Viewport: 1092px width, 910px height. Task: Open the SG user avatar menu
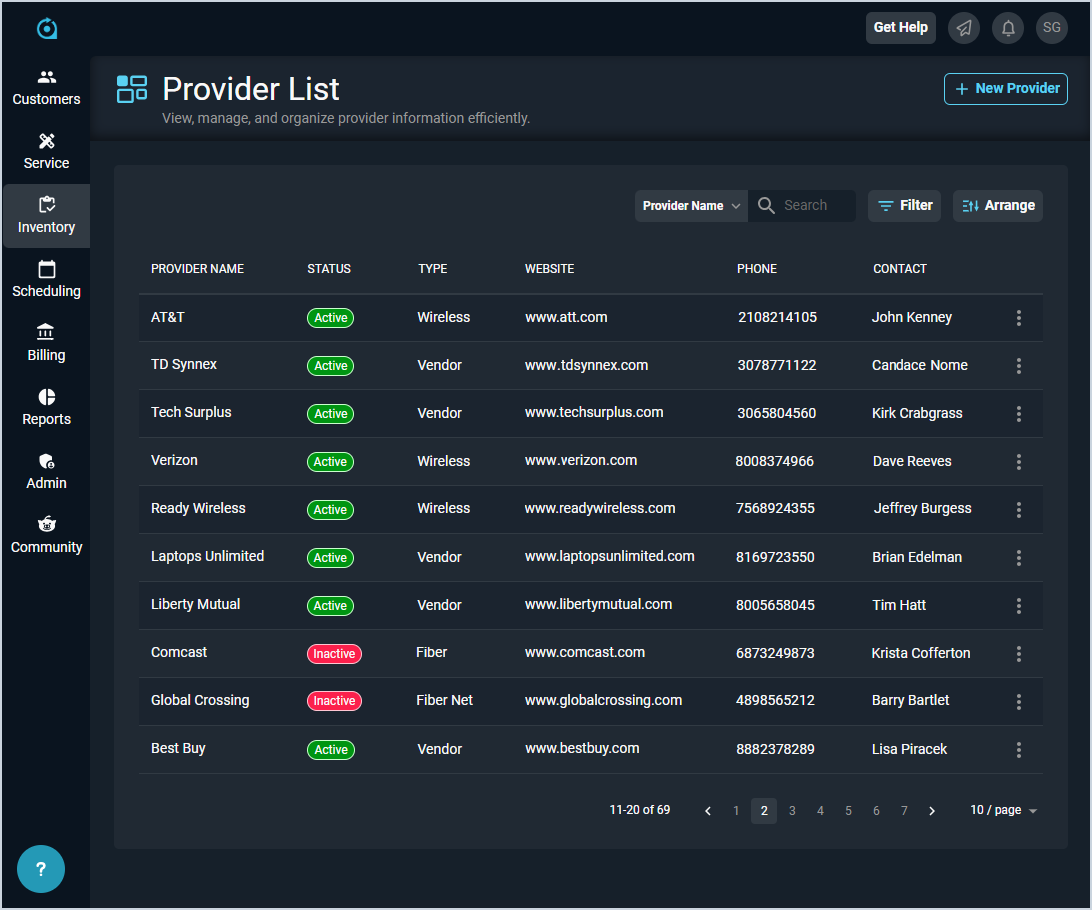coord(1052,28)
